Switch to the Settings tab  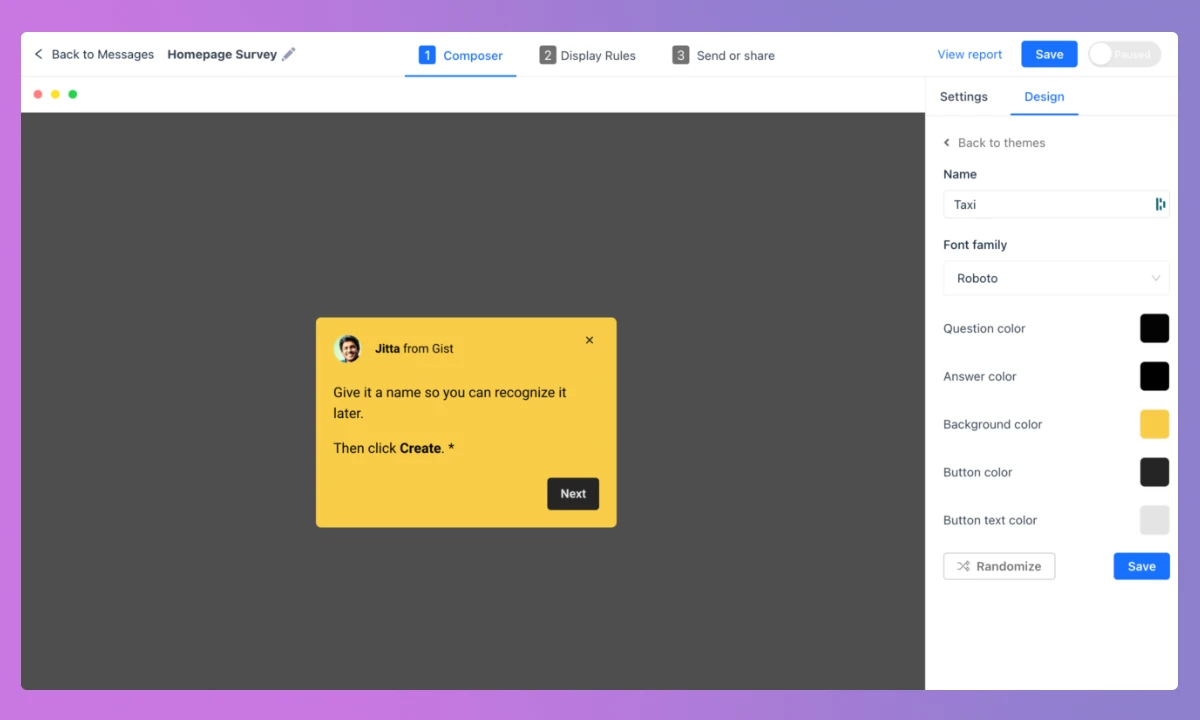pyautogui.click(x=963, y=97)
